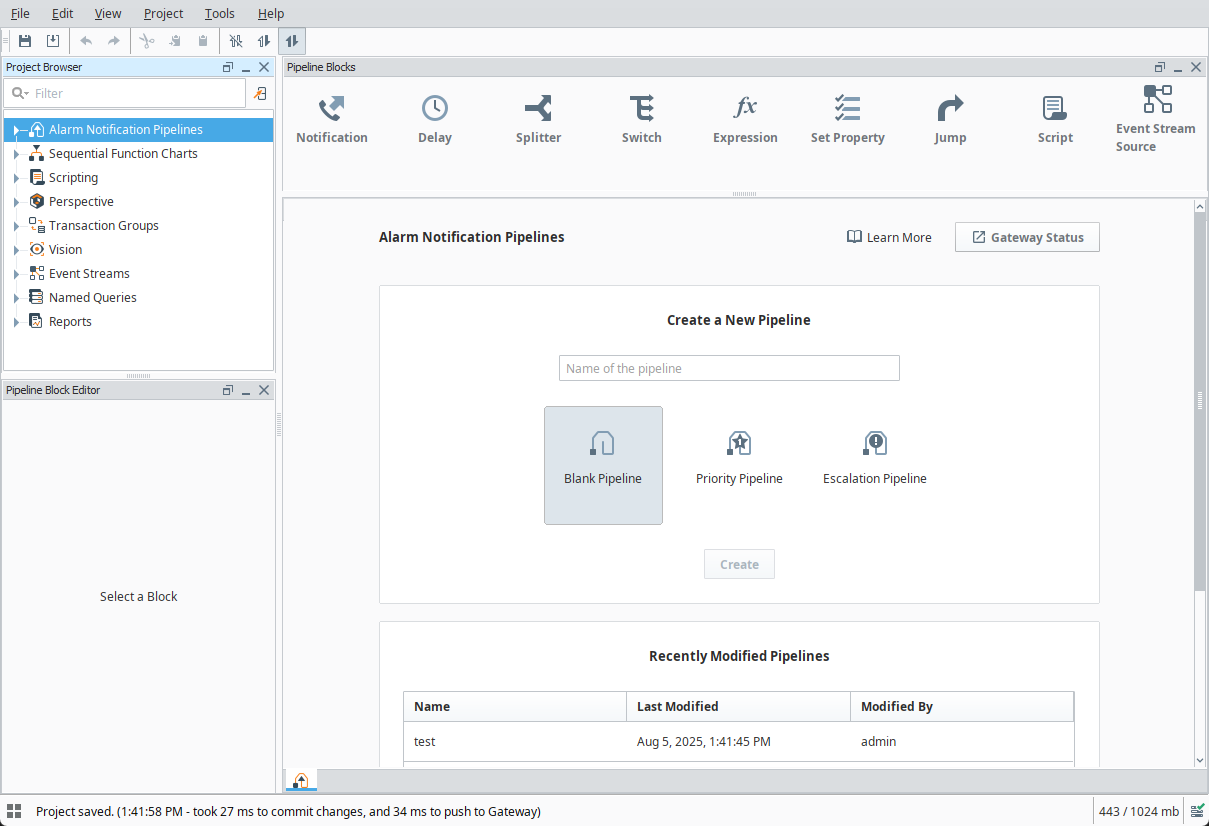Select the Delay pipeline block
Screen dimensions: 1209x826
click(435, 120)
